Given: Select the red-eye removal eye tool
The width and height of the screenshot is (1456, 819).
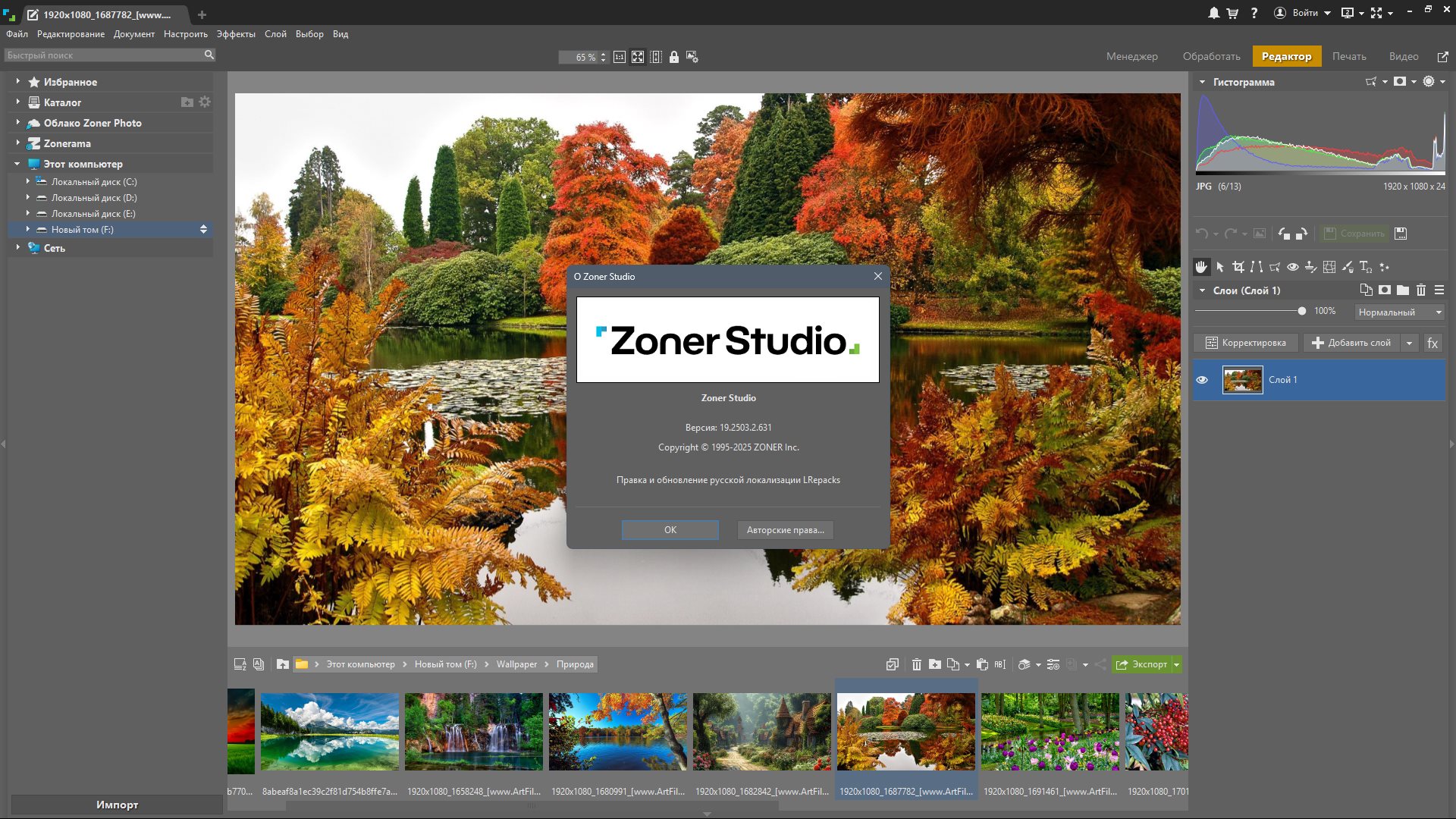Looking at the screenshot, I should [x=1293, y=267].
